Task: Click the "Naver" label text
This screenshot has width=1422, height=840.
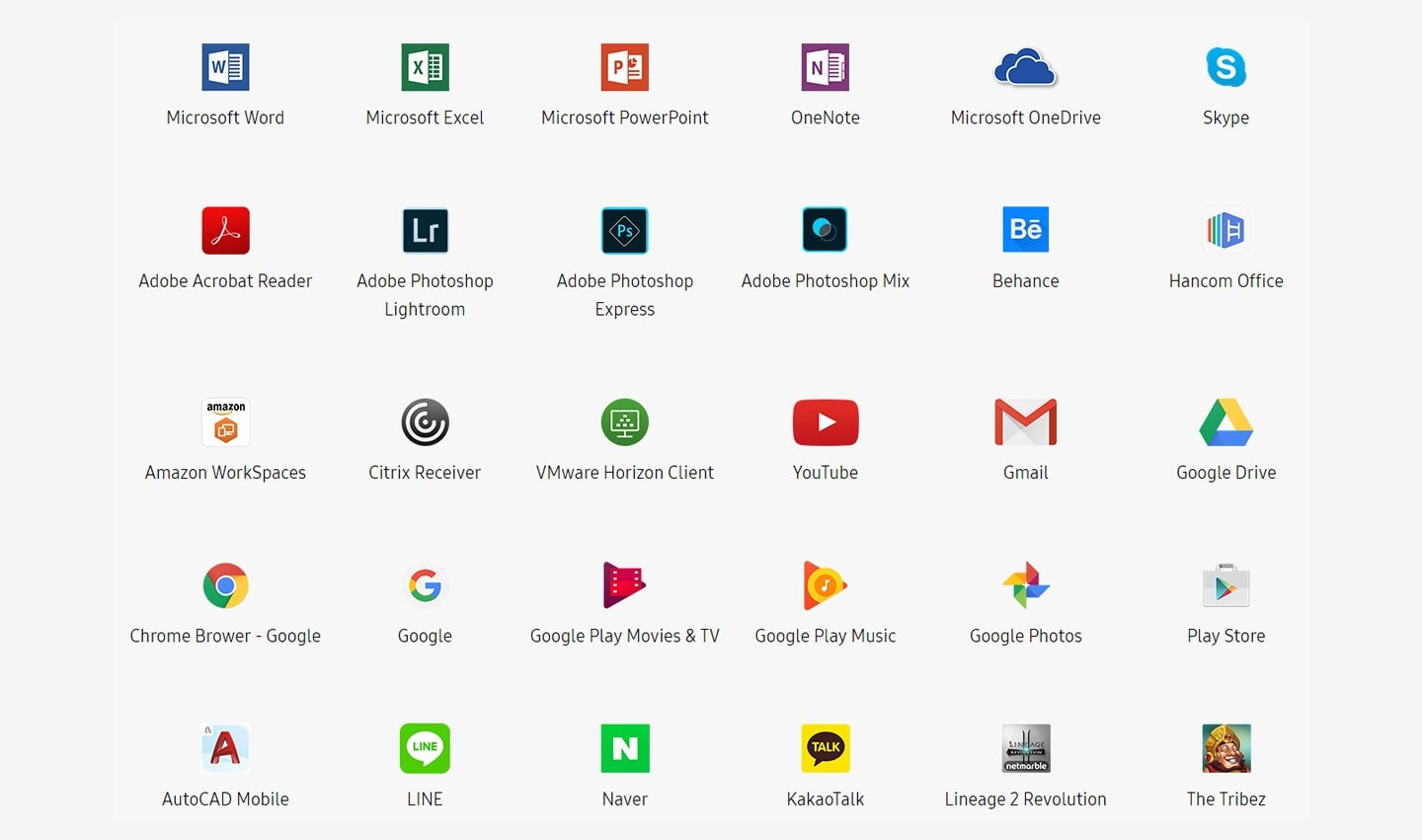Action: (625, 799)
